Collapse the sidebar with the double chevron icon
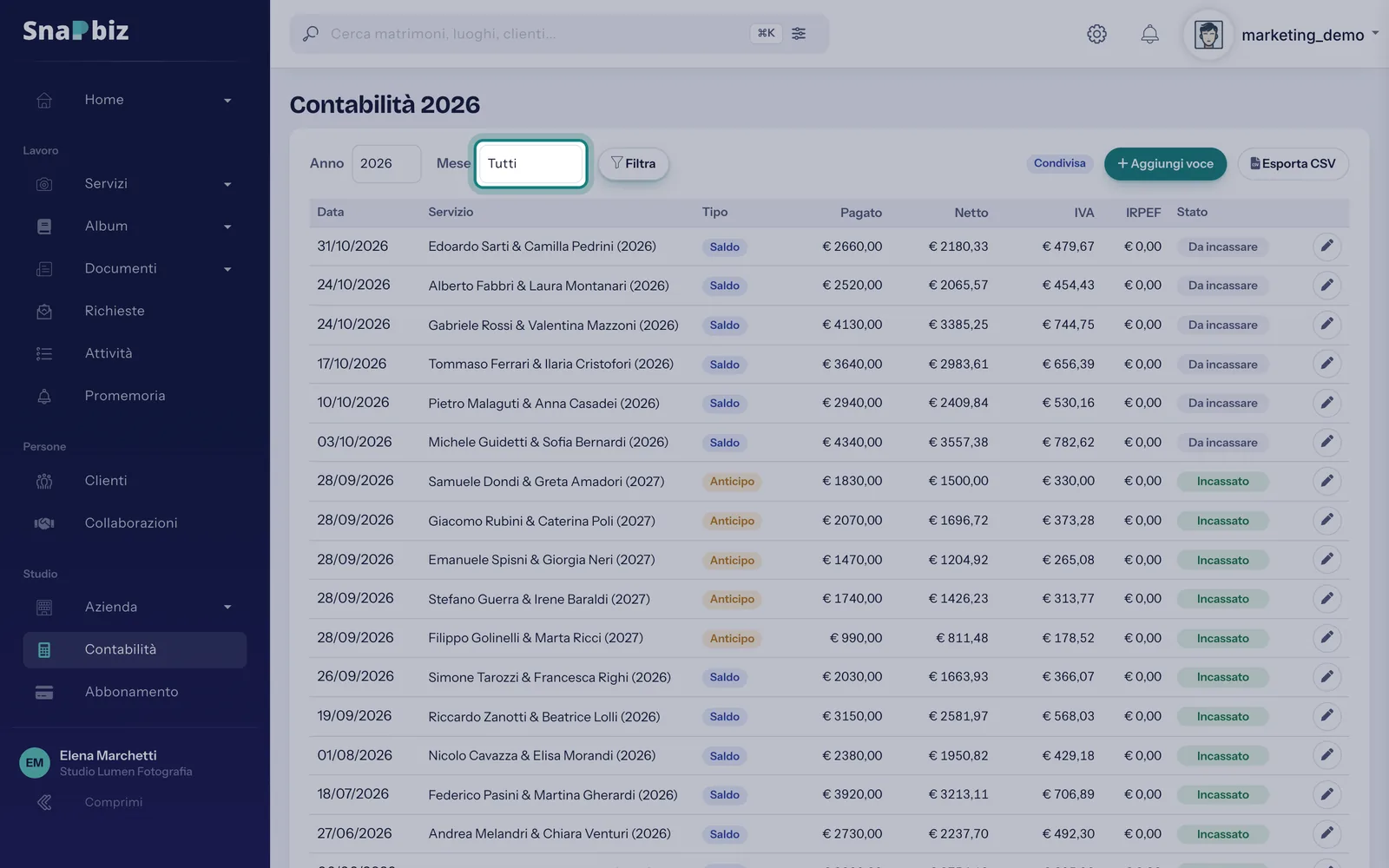This screenshot has height=868, width=1389. [44, 802]
